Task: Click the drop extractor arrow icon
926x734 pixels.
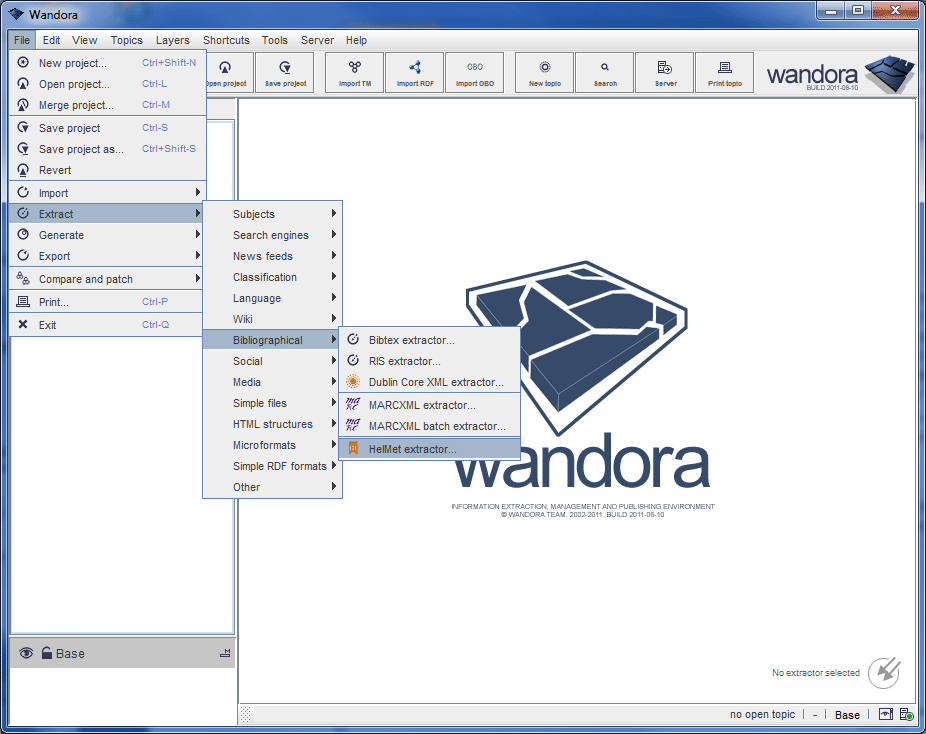Action: click(x=884, y=673)
